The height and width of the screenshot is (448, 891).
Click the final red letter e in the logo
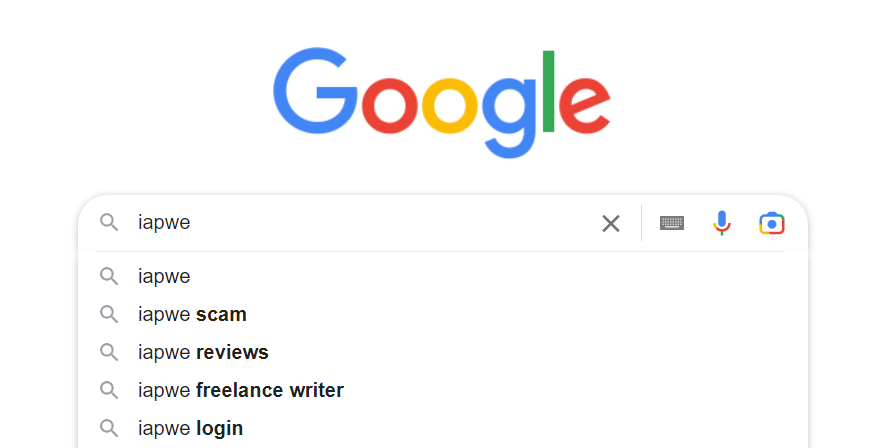pos(585,106)
